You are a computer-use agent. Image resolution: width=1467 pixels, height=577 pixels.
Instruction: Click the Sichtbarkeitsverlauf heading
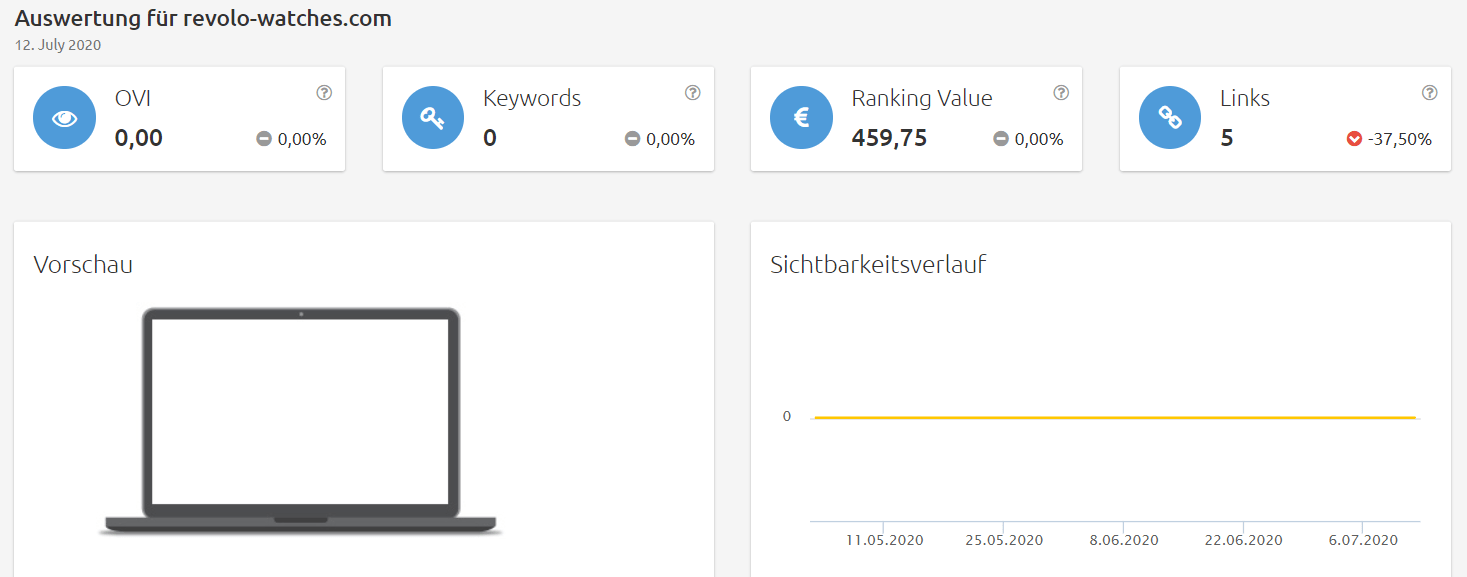tap(878, 265)
